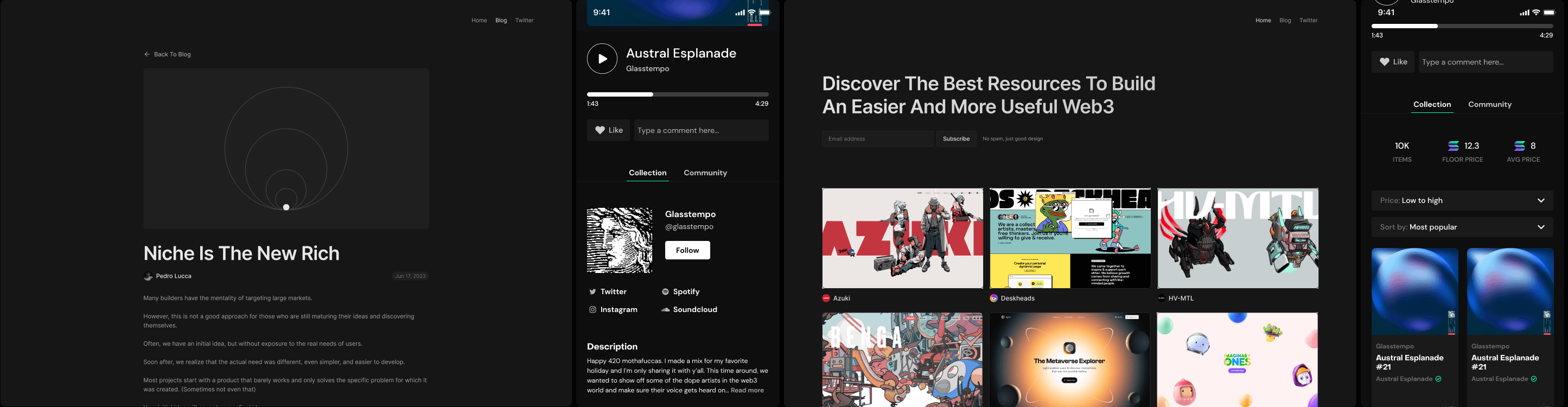1568x407 pixels.
Task: Click the Twitter bird icon beside Spotify
Action: [592, 292]
